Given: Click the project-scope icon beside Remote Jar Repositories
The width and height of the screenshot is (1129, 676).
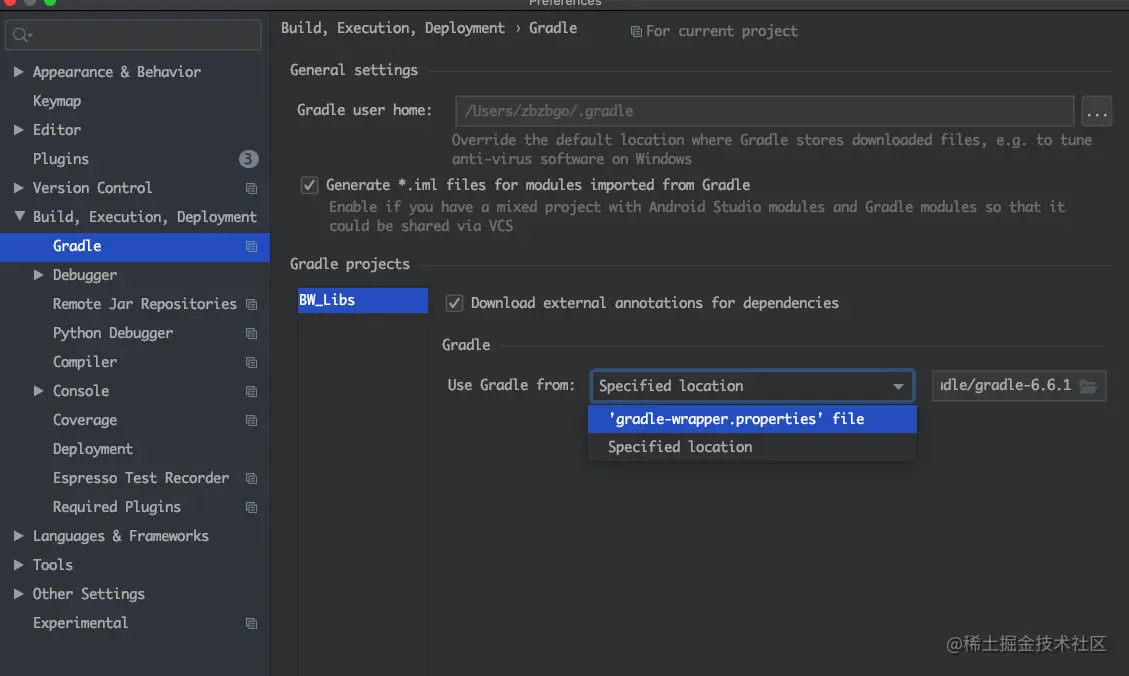Looking at the screenshot, I should (x=251, y=305).
